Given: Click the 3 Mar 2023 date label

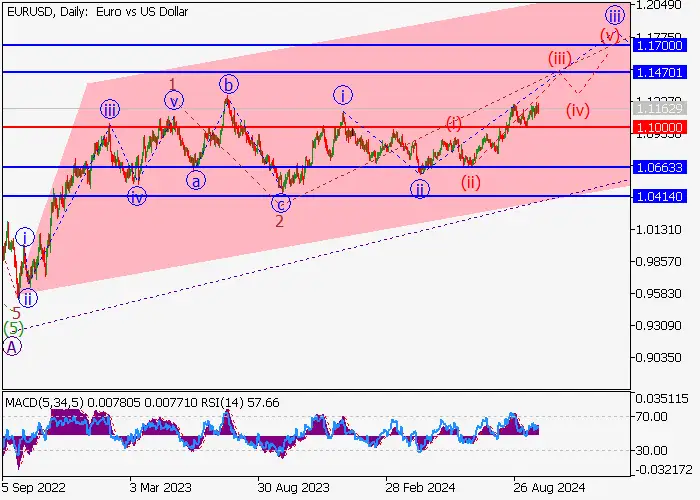Looking at the screenshot, I should tap(161, 488).
